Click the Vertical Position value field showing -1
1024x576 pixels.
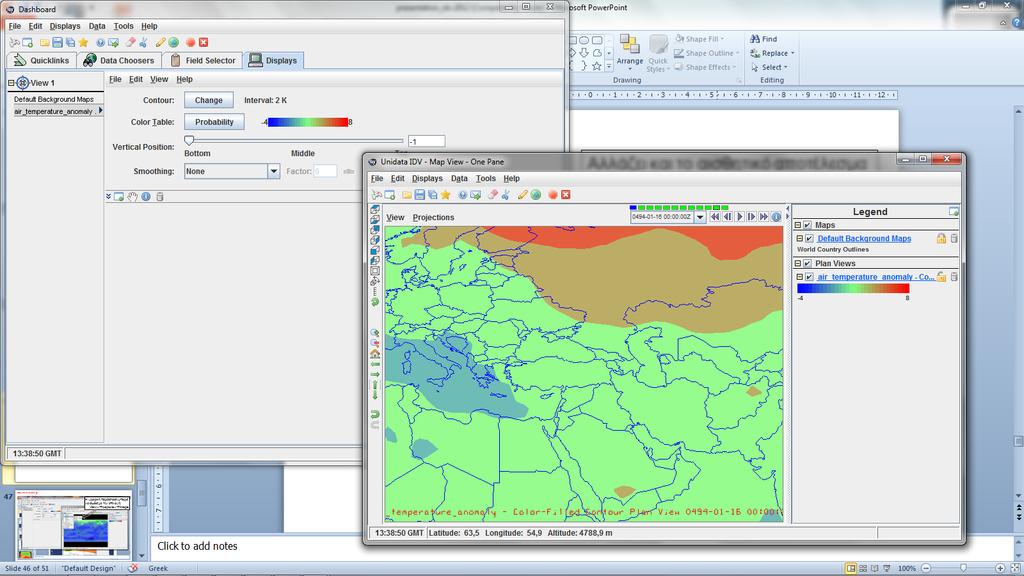[426, 141]
